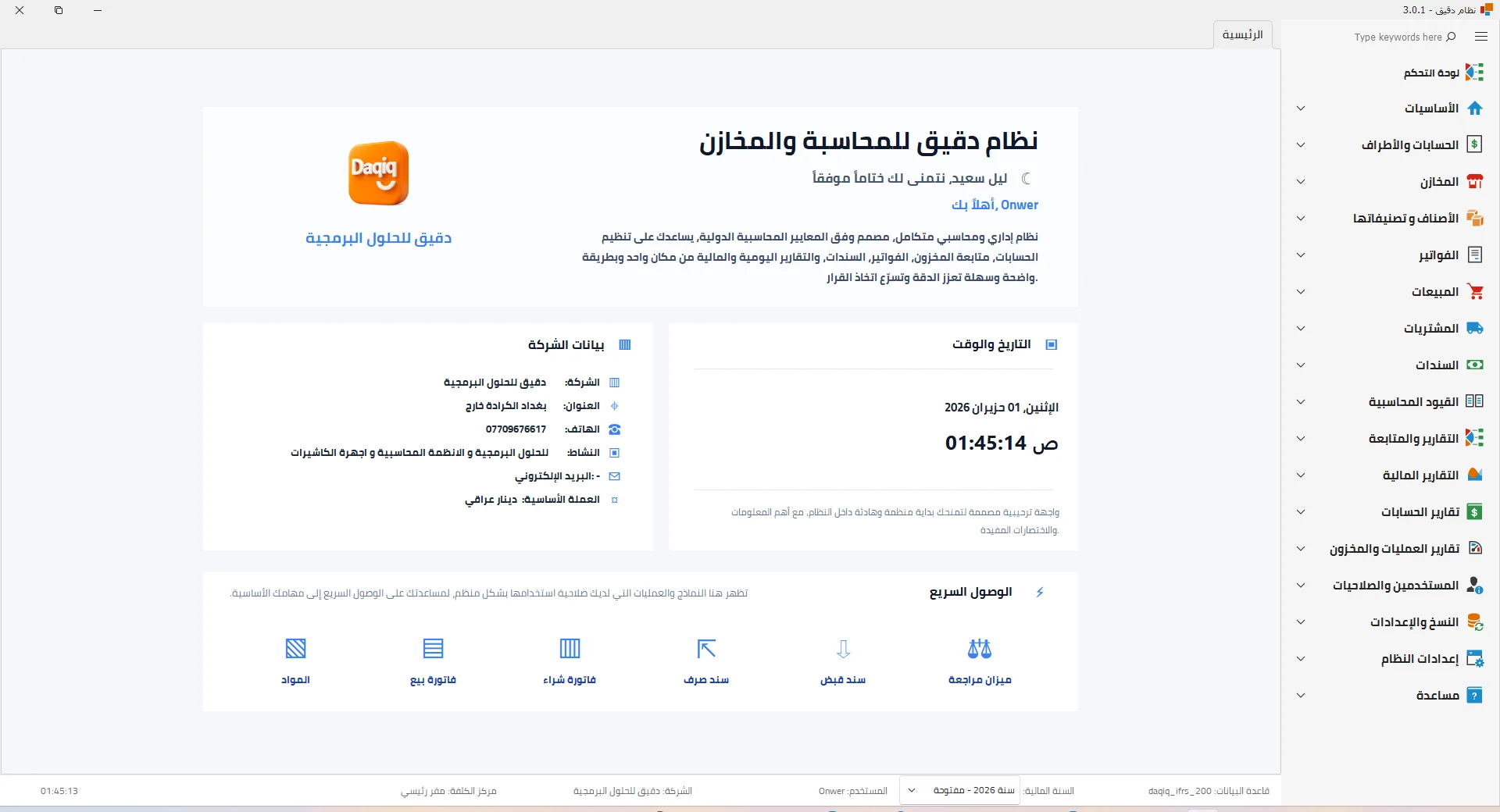Click the السندات banknote icon
Viewport: 1500px width, 812px height.
(x=1474, y=365)
